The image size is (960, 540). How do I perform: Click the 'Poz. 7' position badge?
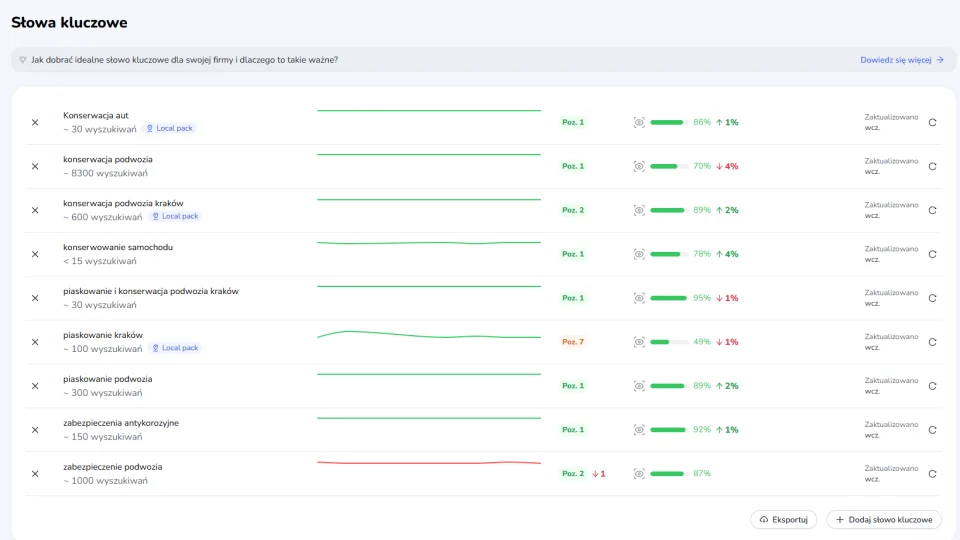coord(573,342)
